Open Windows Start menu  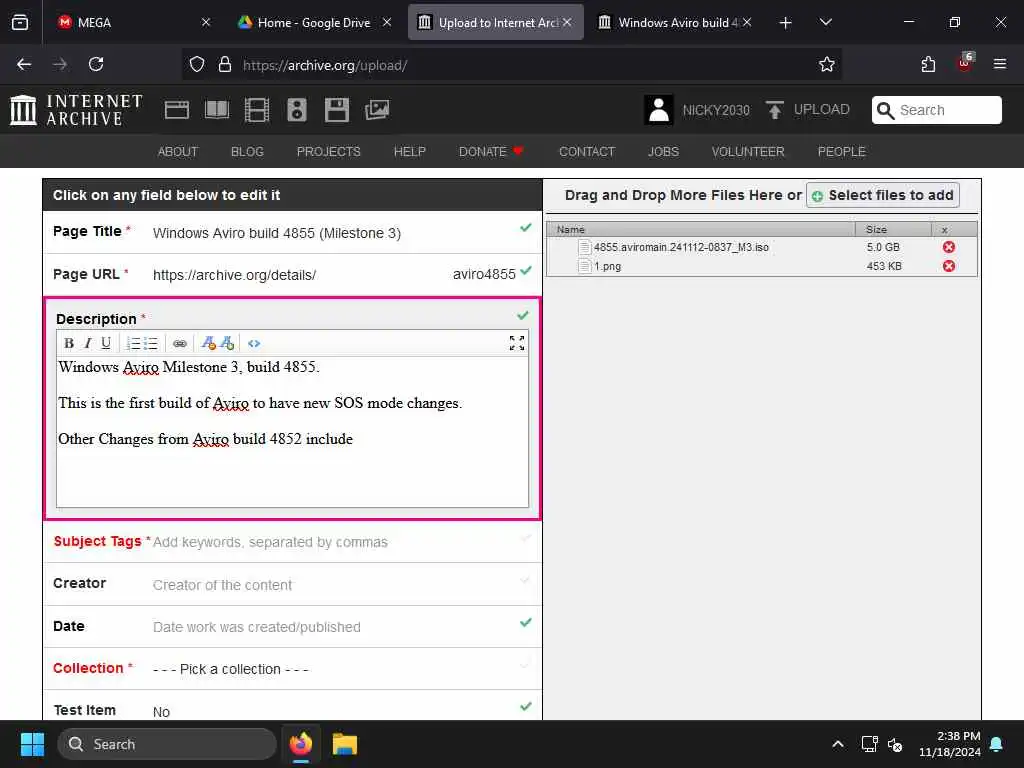pyautogui.click(x=32, y=744)
